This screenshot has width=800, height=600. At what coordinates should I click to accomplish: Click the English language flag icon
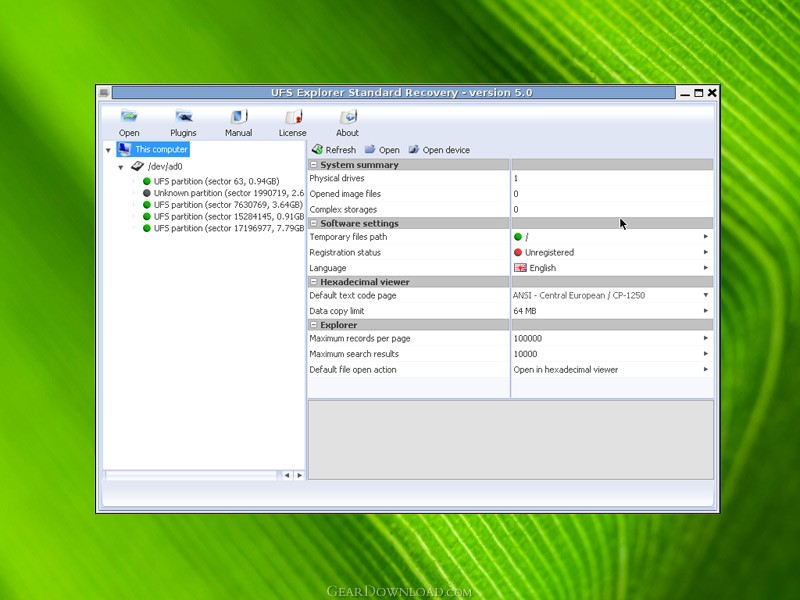pos(520,268)
